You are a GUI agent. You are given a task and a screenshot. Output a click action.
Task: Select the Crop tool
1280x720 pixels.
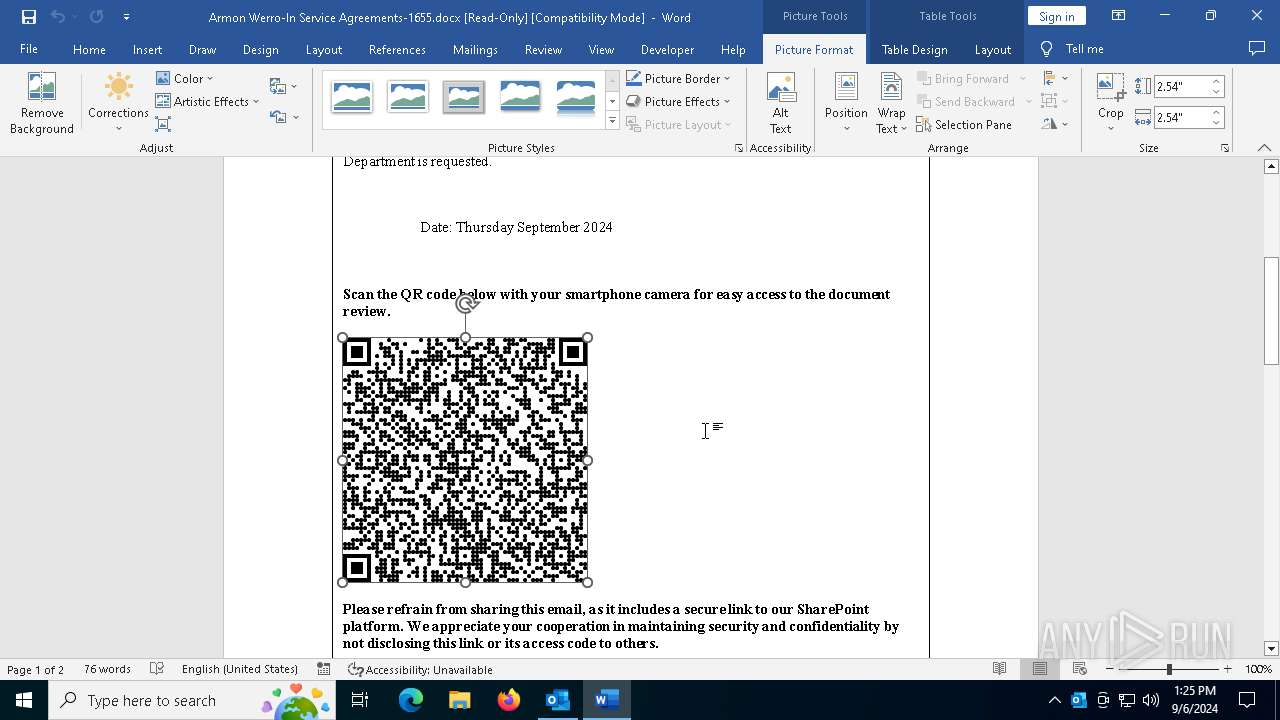click(x=1110, y=103)
